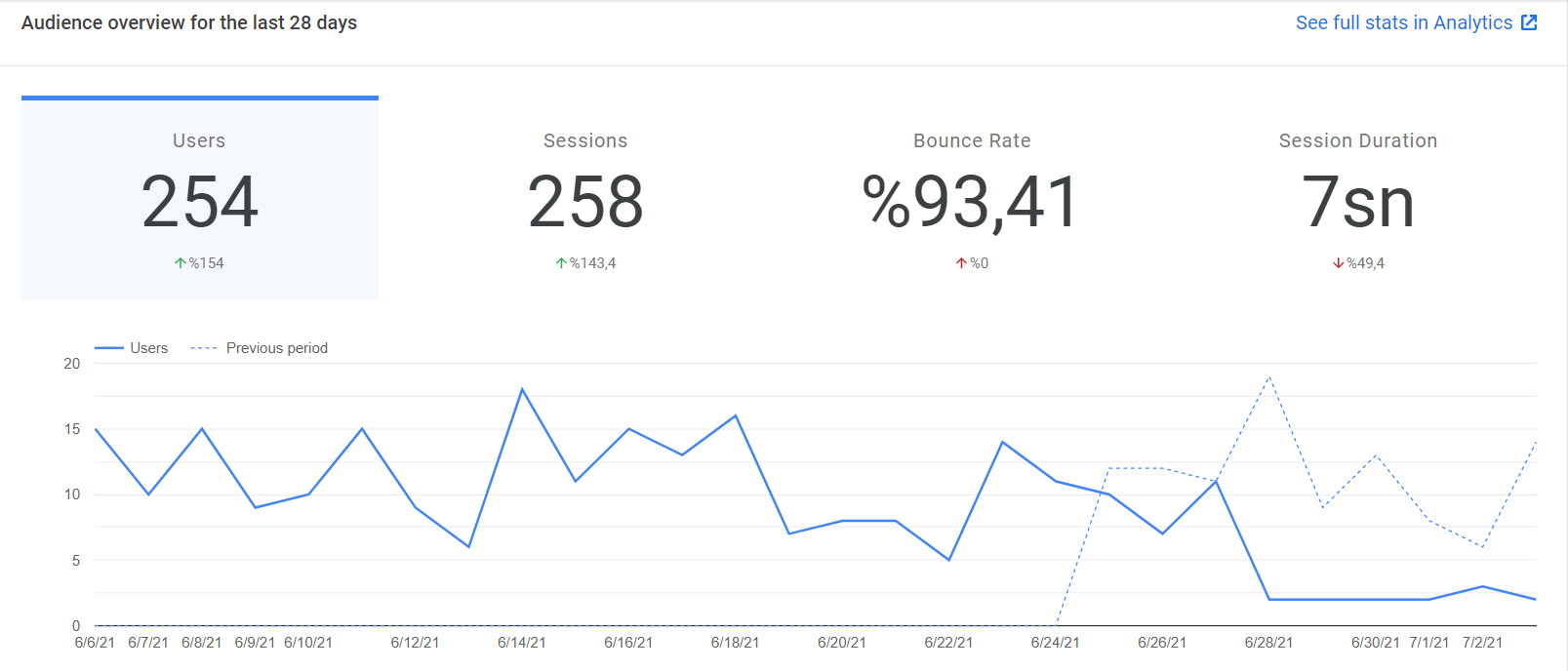Click the 6/18/21 x-axis date label
This screenshot has height=671, width=1568.
(x=735, y=643)
